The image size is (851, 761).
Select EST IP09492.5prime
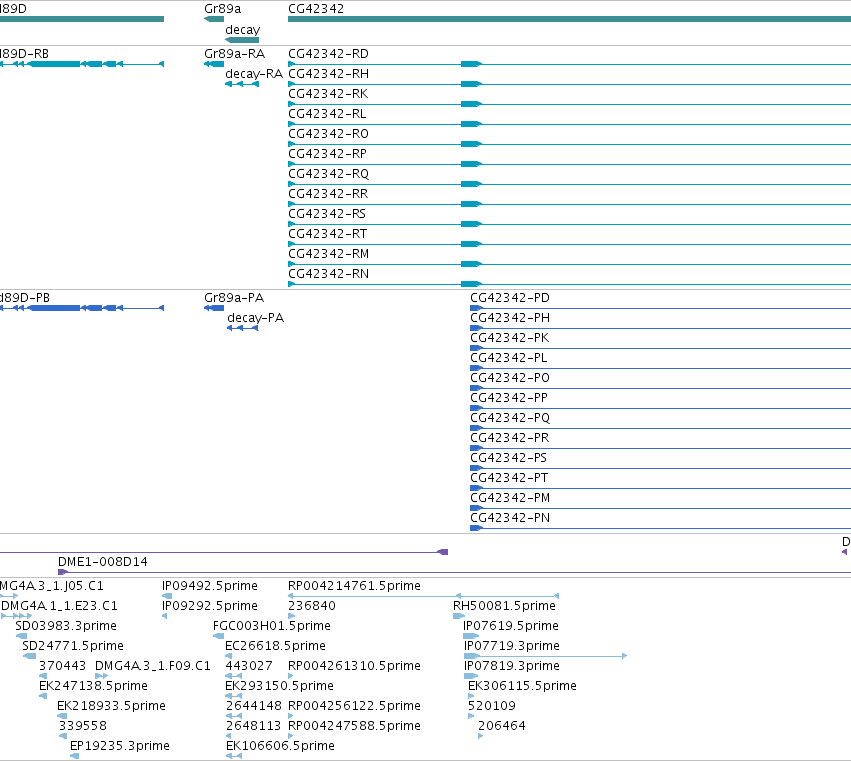(x=209, y=586)
